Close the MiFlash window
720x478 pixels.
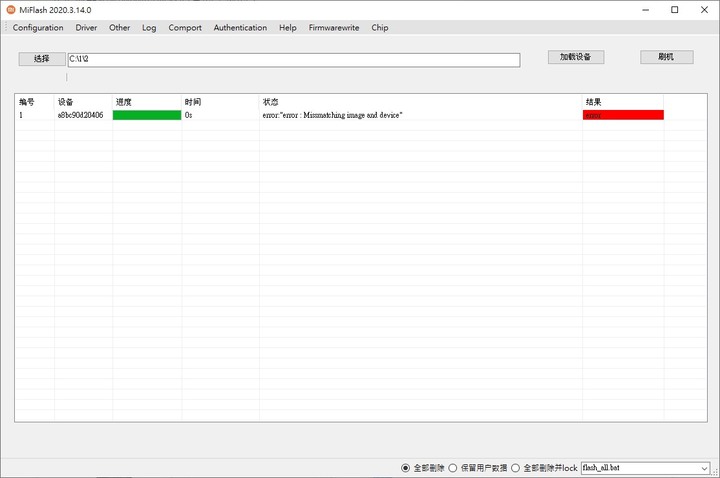click(704, 10)
